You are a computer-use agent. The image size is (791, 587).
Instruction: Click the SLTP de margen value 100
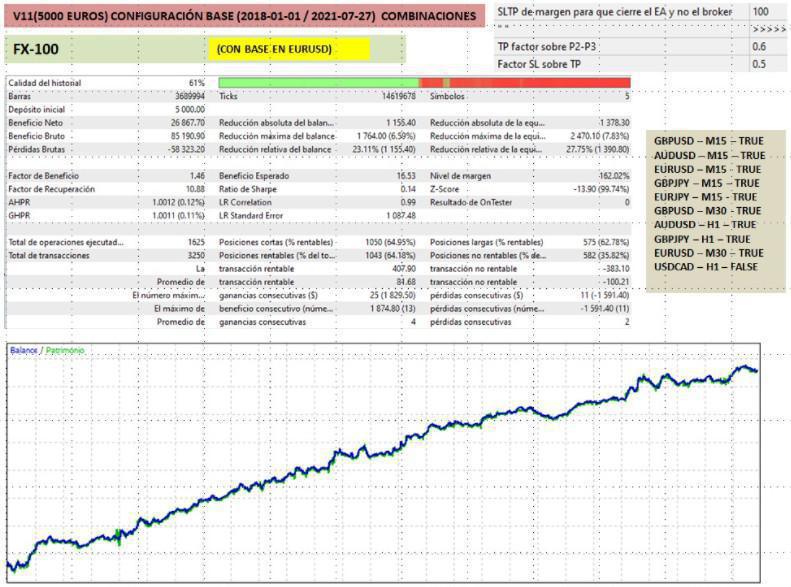[760, 11]
